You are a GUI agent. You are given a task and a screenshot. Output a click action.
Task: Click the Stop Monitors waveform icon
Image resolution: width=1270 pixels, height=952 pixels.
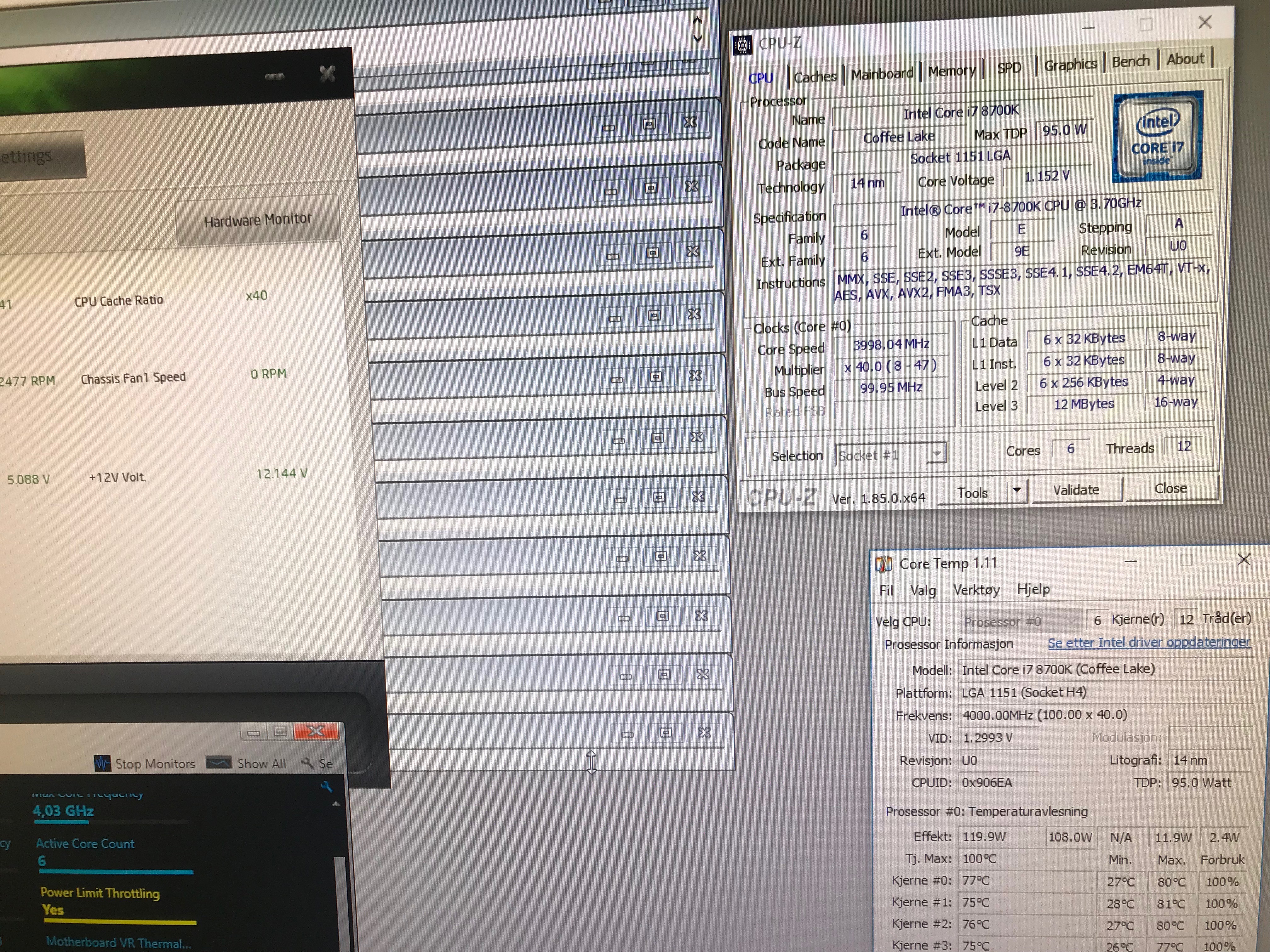point(102,764)
